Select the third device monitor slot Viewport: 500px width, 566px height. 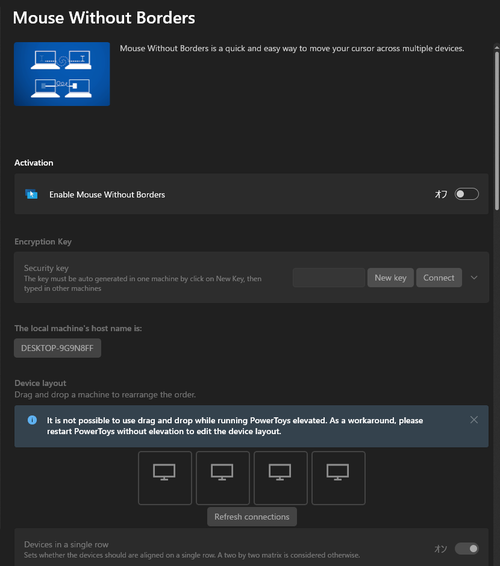click(281, 478)
